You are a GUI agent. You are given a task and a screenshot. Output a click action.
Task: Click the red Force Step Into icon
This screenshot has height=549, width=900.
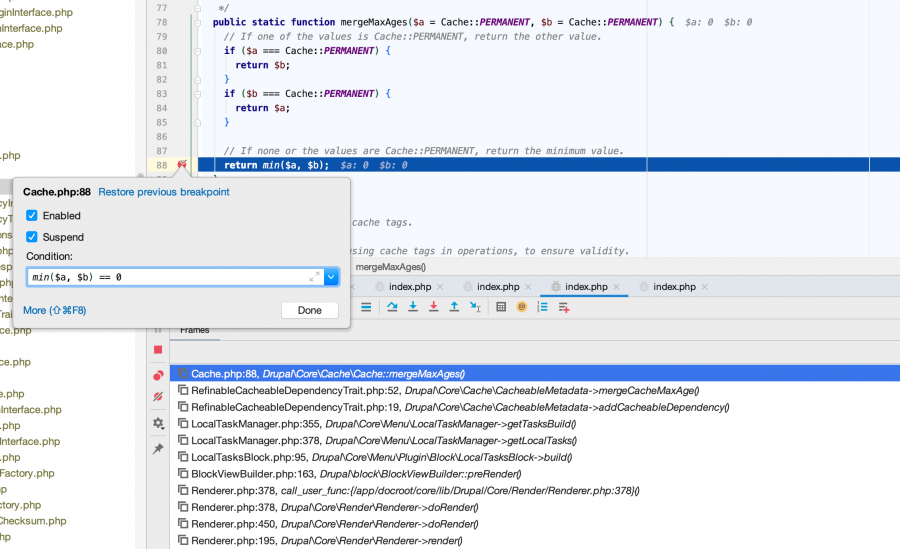(433, 307)
